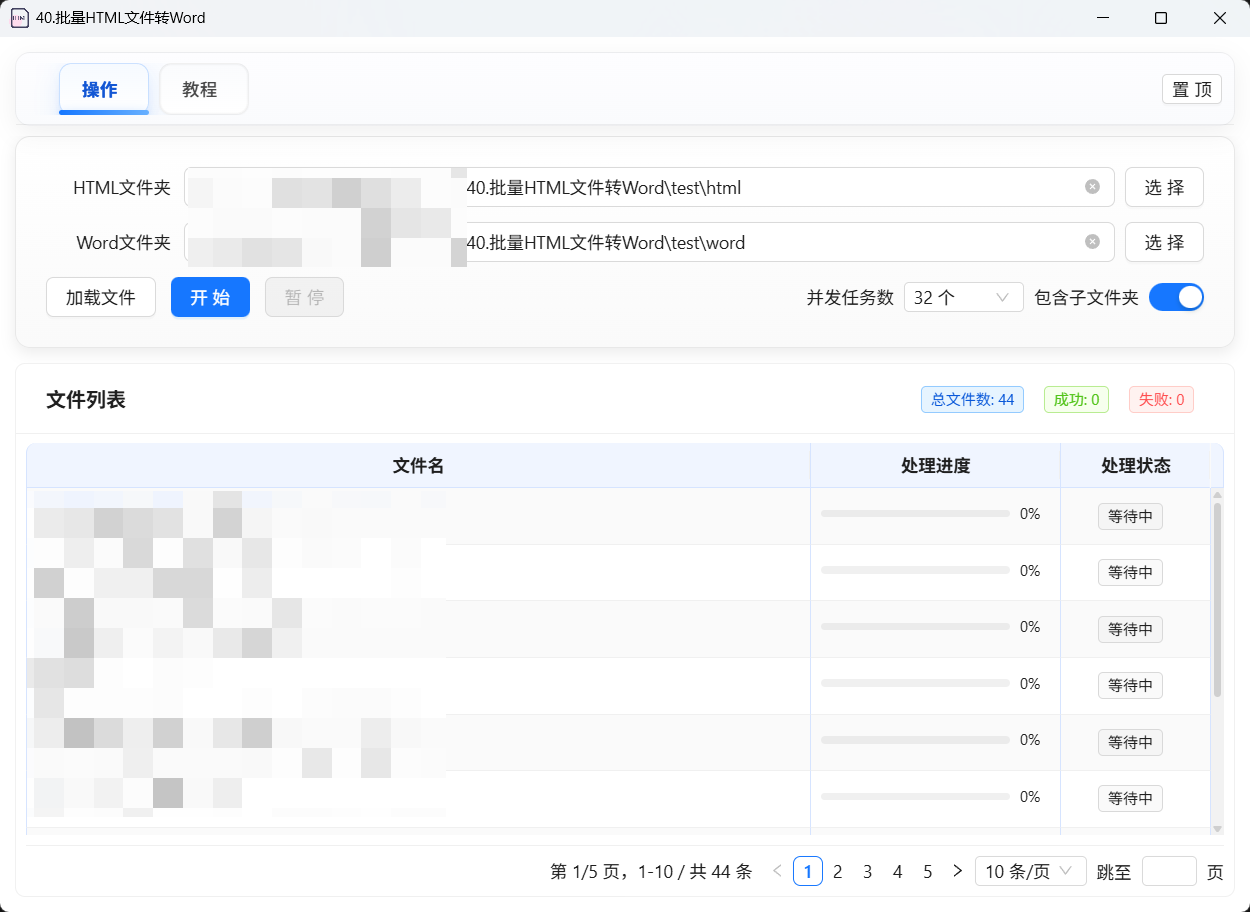
Task: Go to the previous page arrow
Action: click(x=777, y=871)
